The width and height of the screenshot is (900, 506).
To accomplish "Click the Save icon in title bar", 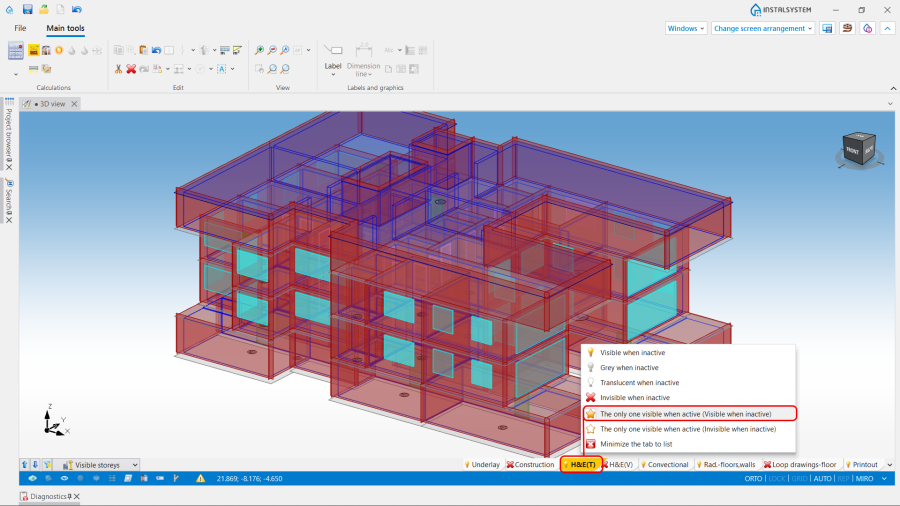I will 27,9.
